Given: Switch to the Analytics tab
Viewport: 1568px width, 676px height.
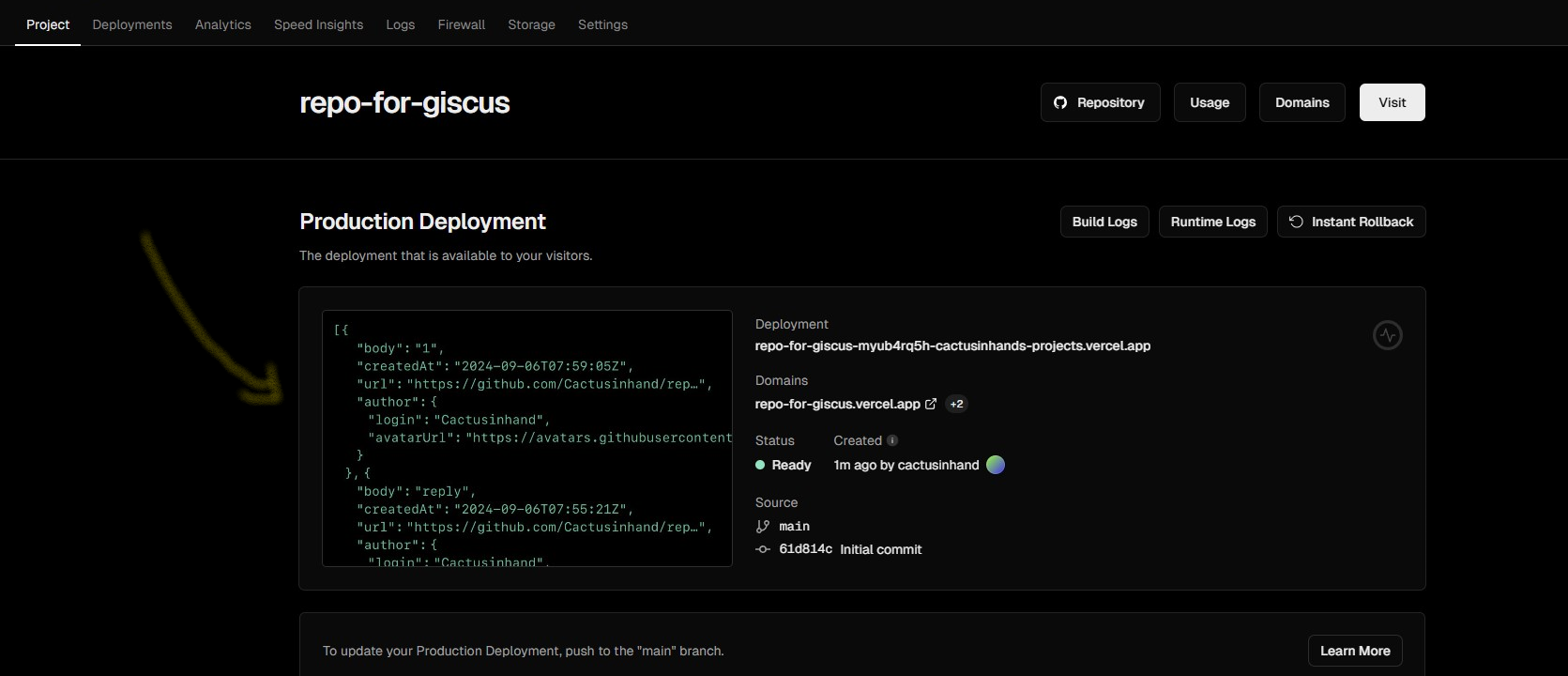Looking at the screenshot, I should click(223, 24).
